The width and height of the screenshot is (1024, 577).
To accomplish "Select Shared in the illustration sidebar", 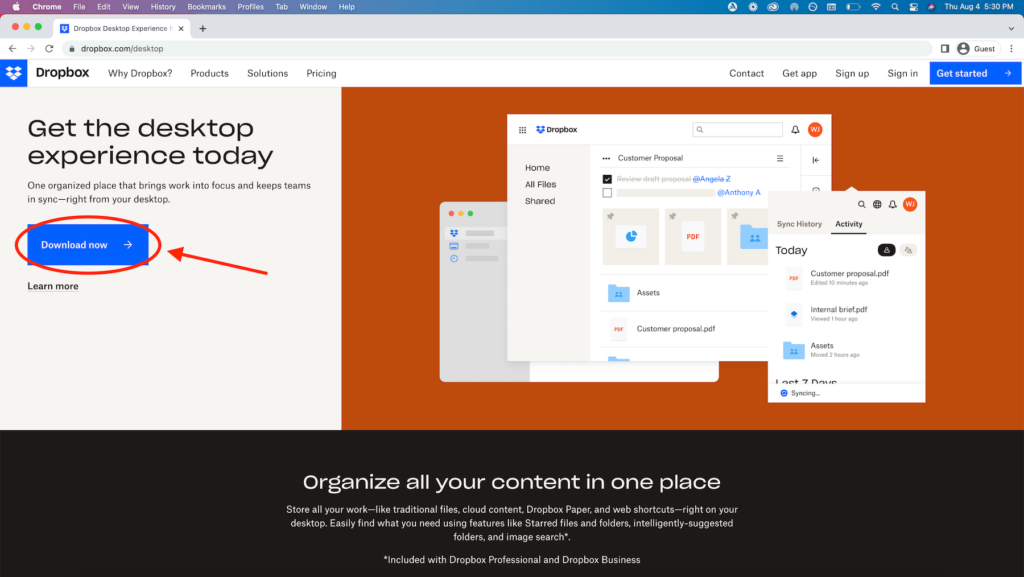I will point(540,201).
